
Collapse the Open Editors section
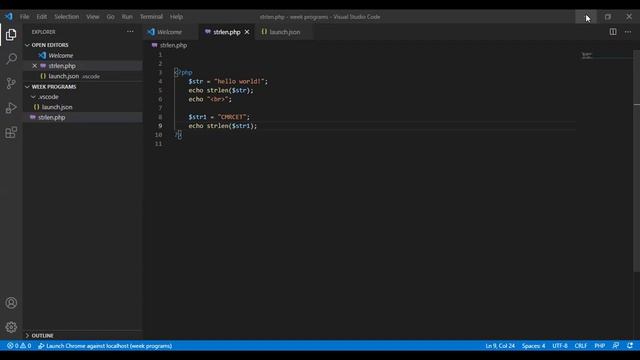pos(27,45)
